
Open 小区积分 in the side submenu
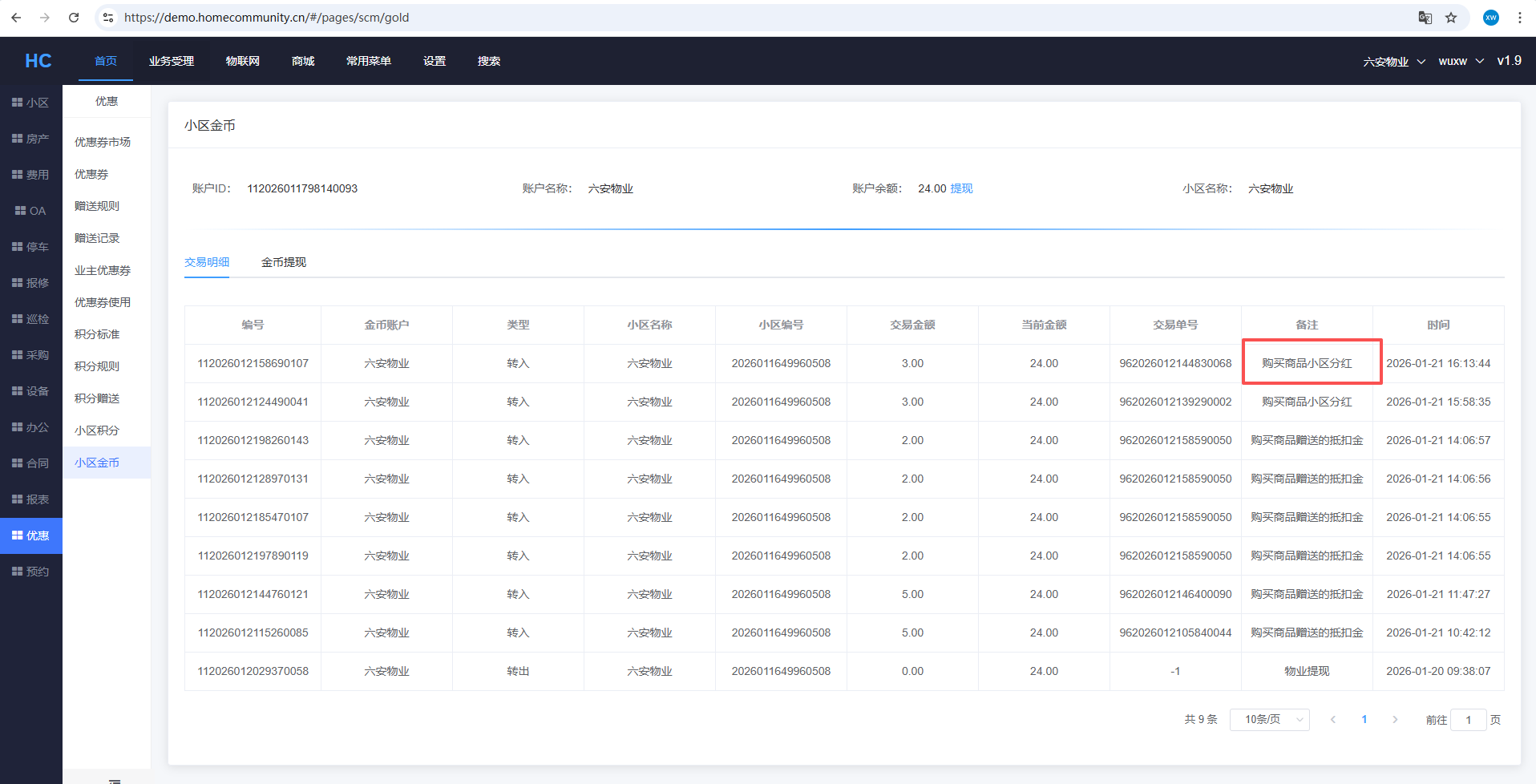click(x=97, y=430)
